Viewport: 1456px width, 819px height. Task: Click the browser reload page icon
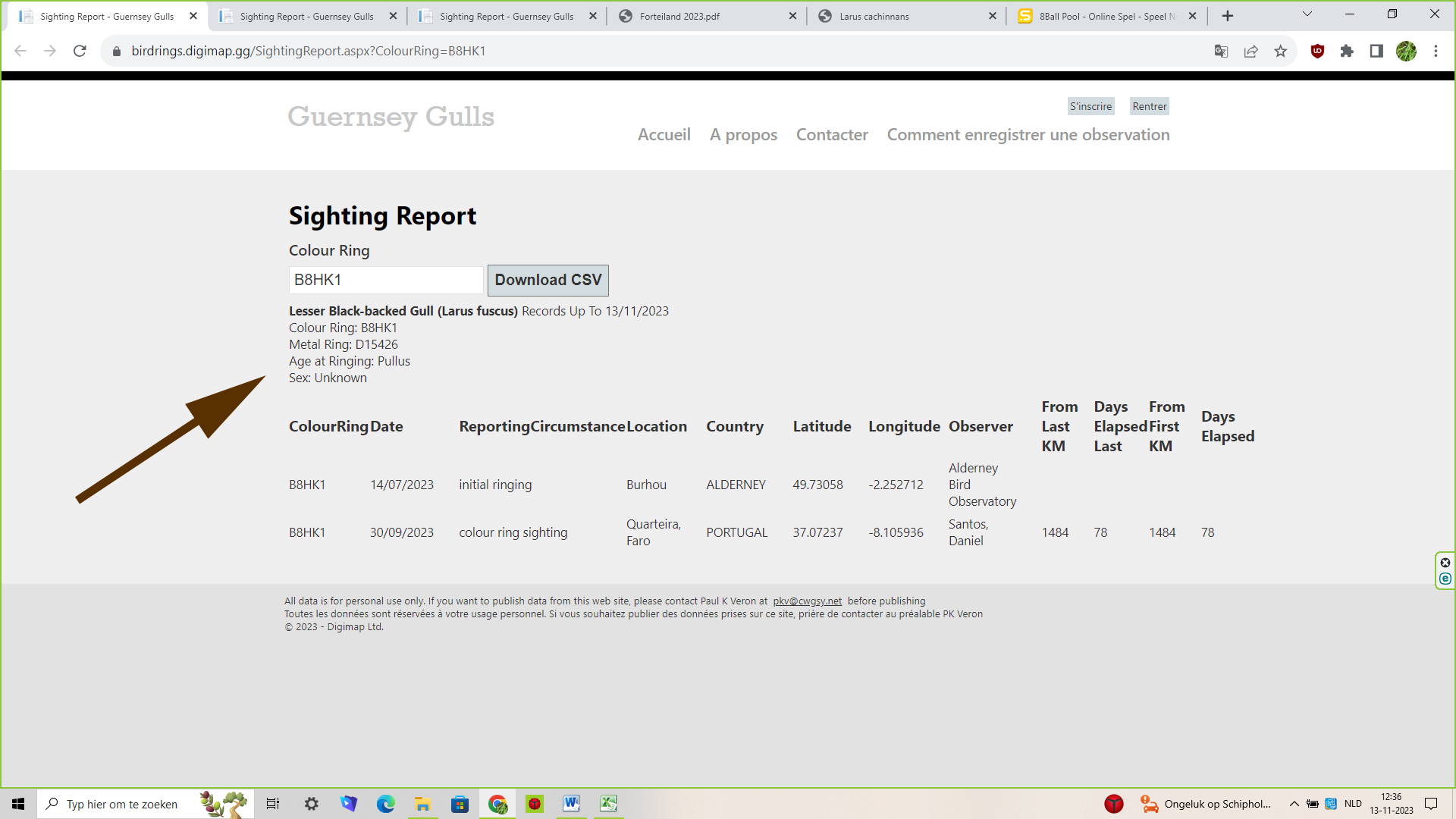(80, 51)
